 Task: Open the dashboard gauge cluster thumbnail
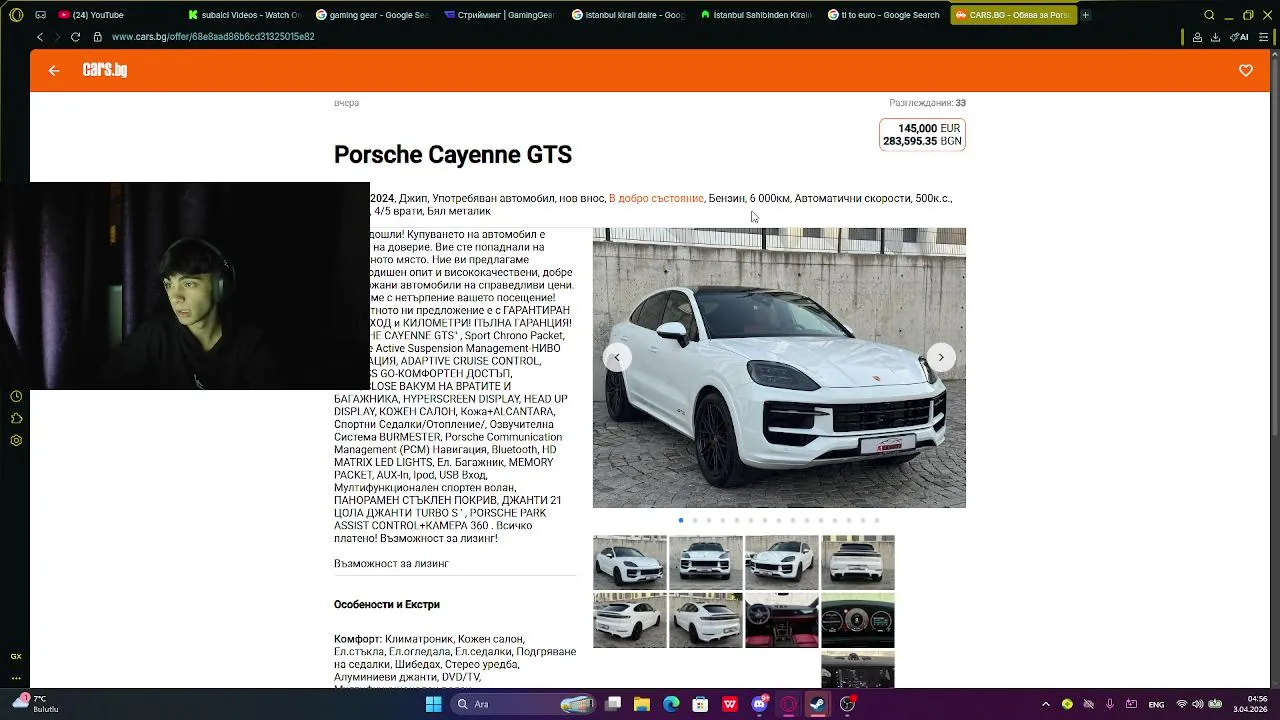tap(858, 620)
